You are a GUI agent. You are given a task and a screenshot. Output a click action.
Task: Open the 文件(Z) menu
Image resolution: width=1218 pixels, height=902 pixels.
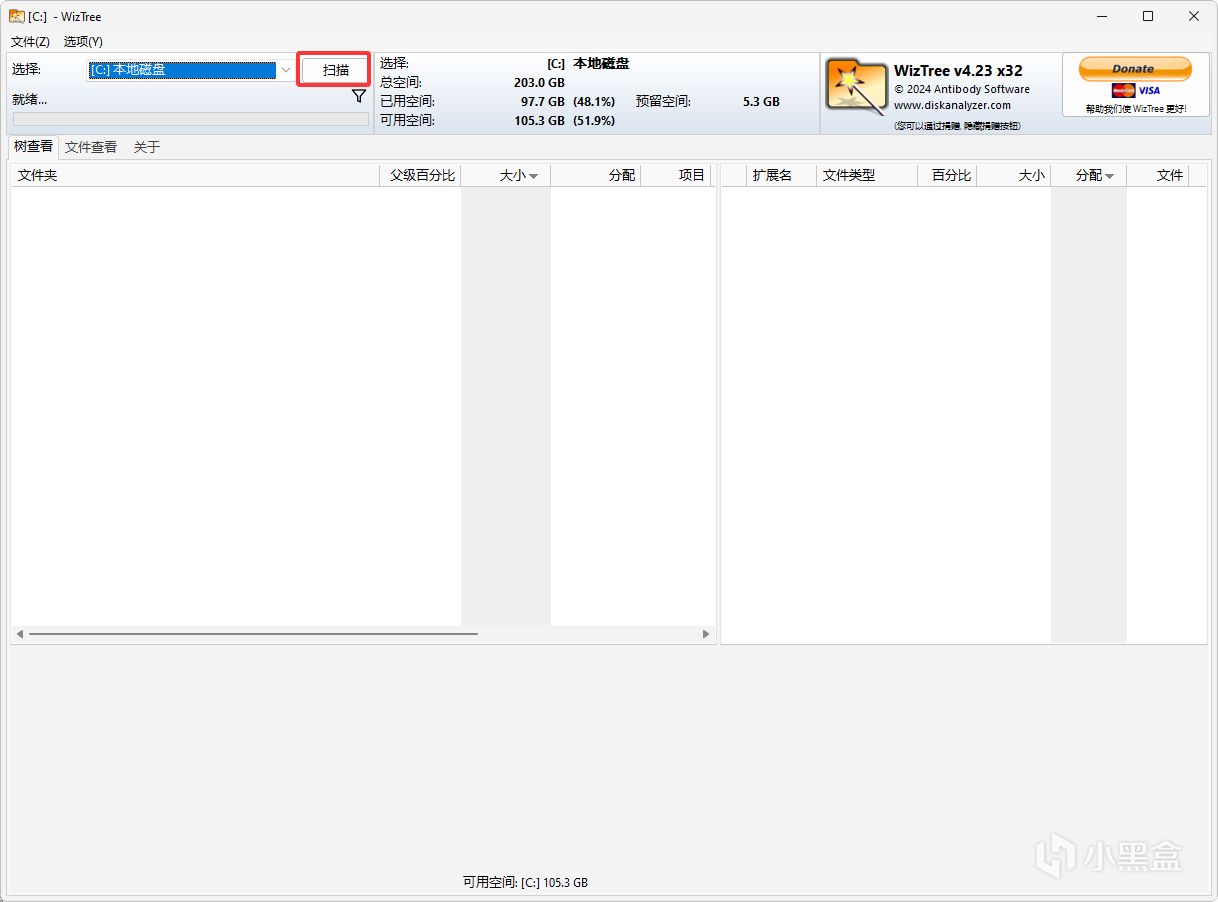(30, 41)
